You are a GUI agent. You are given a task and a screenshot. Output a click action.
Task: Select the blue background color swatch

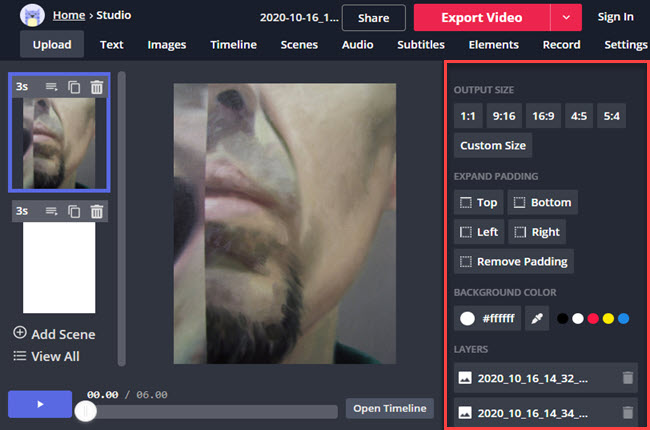tap(623, 318)
